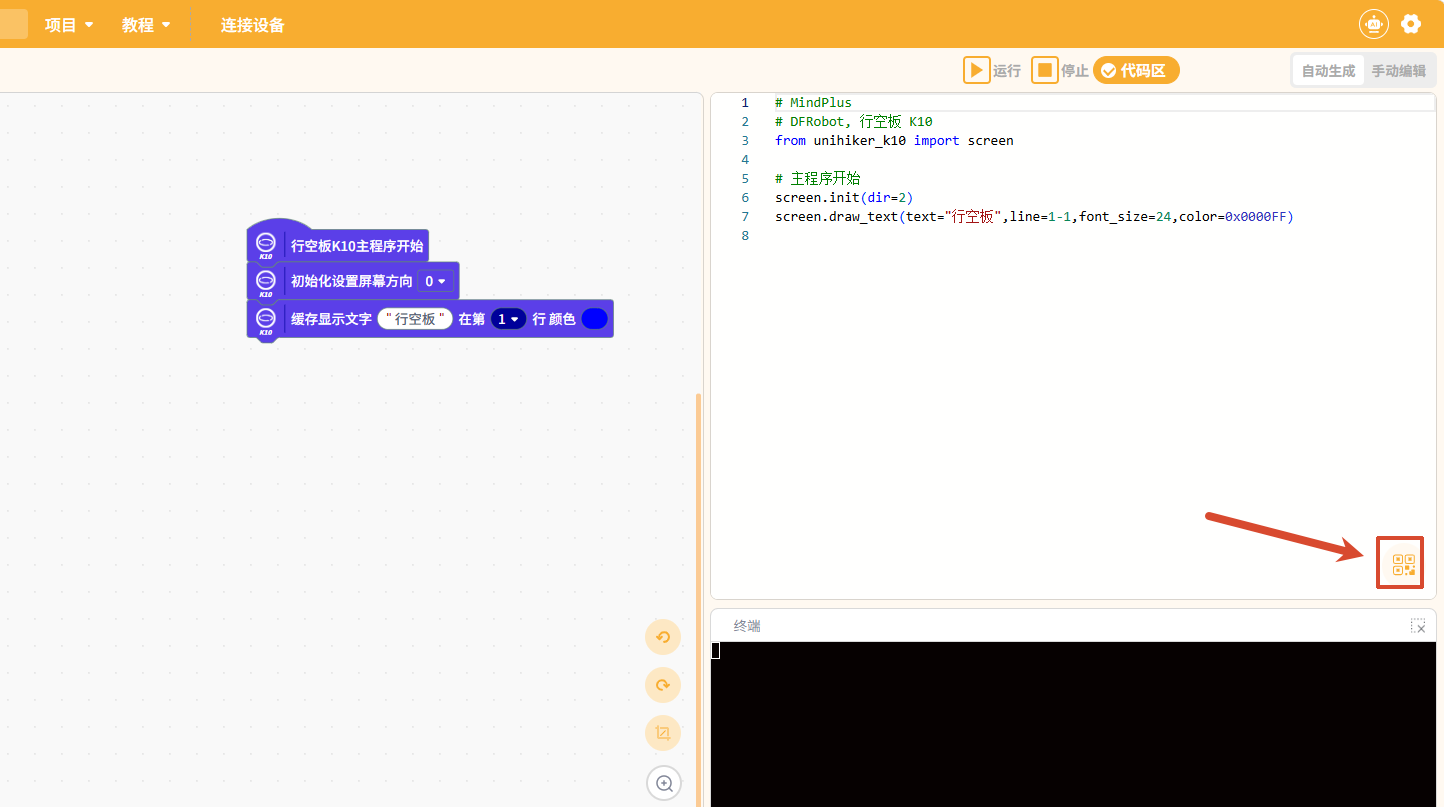1444x807 pixels.
Task: Open the settings gear
Action: coord(1411,24)
